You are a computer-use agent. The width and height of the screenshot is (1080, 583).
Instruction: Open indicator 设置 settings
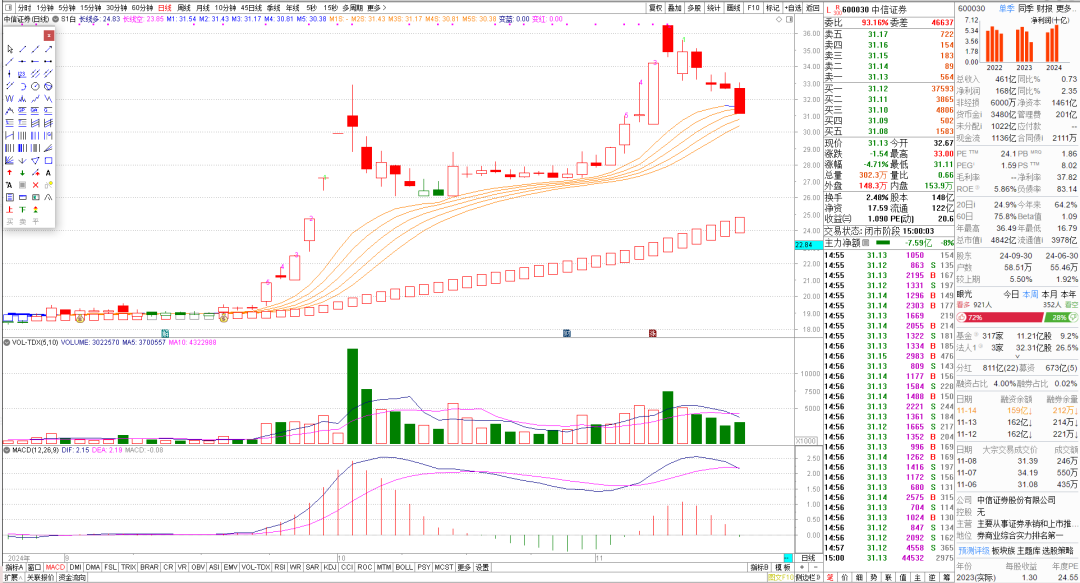point(482,567)
